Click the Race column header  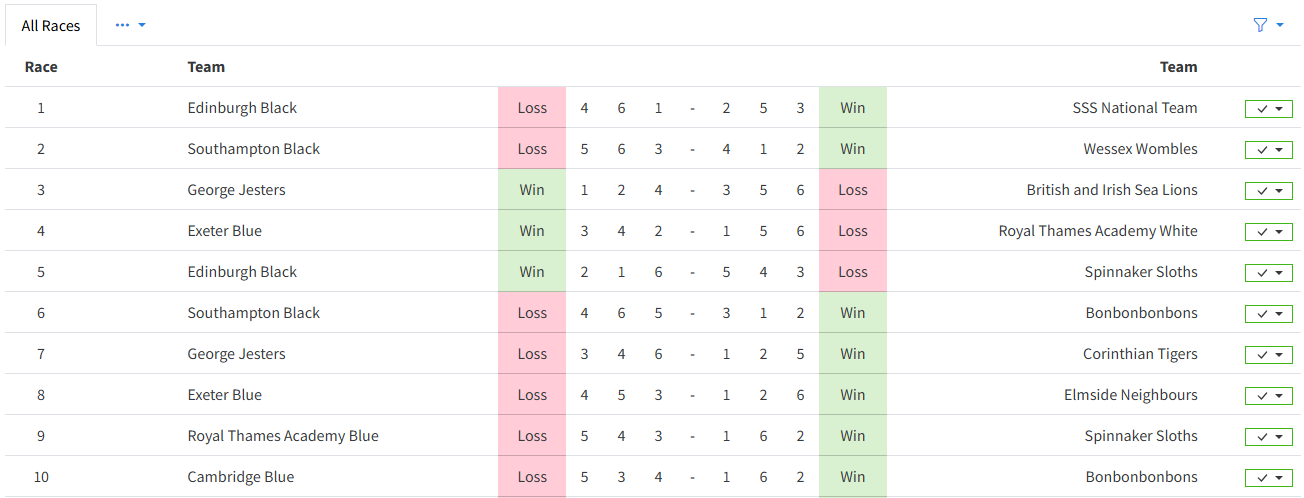[41, 67]
